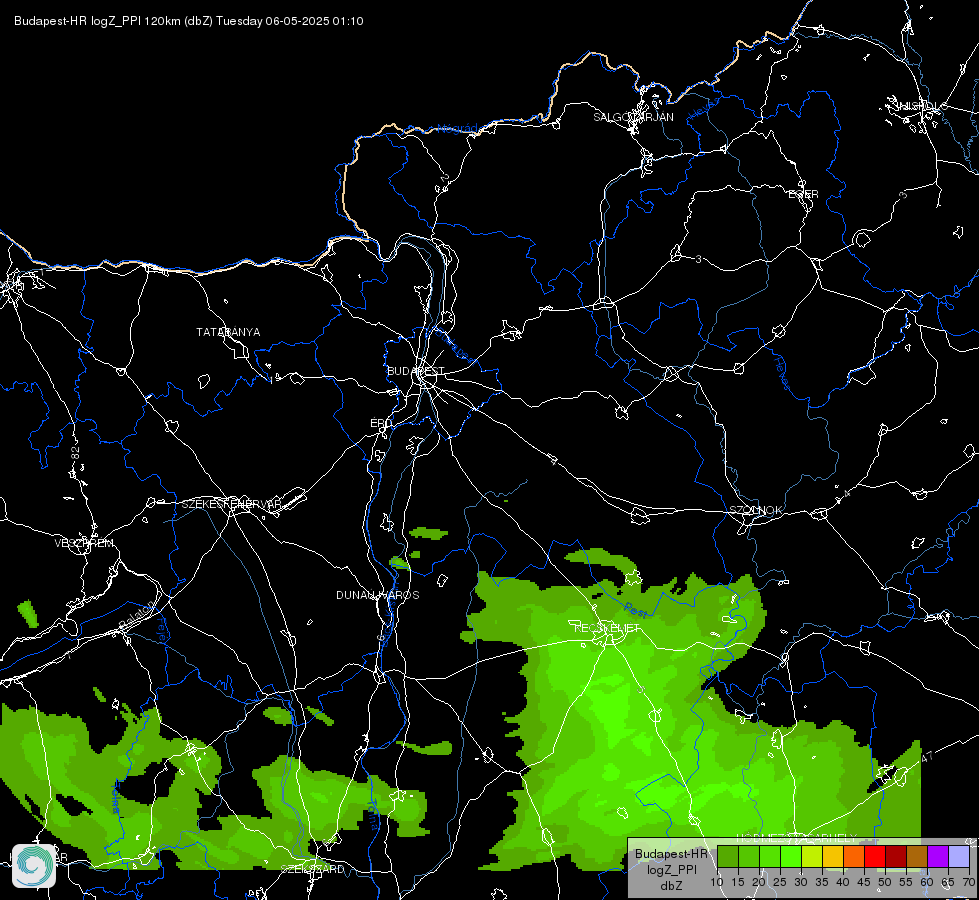Click the 35–40 dBZ yellow legend swatch
Image resolution: width=979 pixels, height=900 pixels.
point(833,856)
